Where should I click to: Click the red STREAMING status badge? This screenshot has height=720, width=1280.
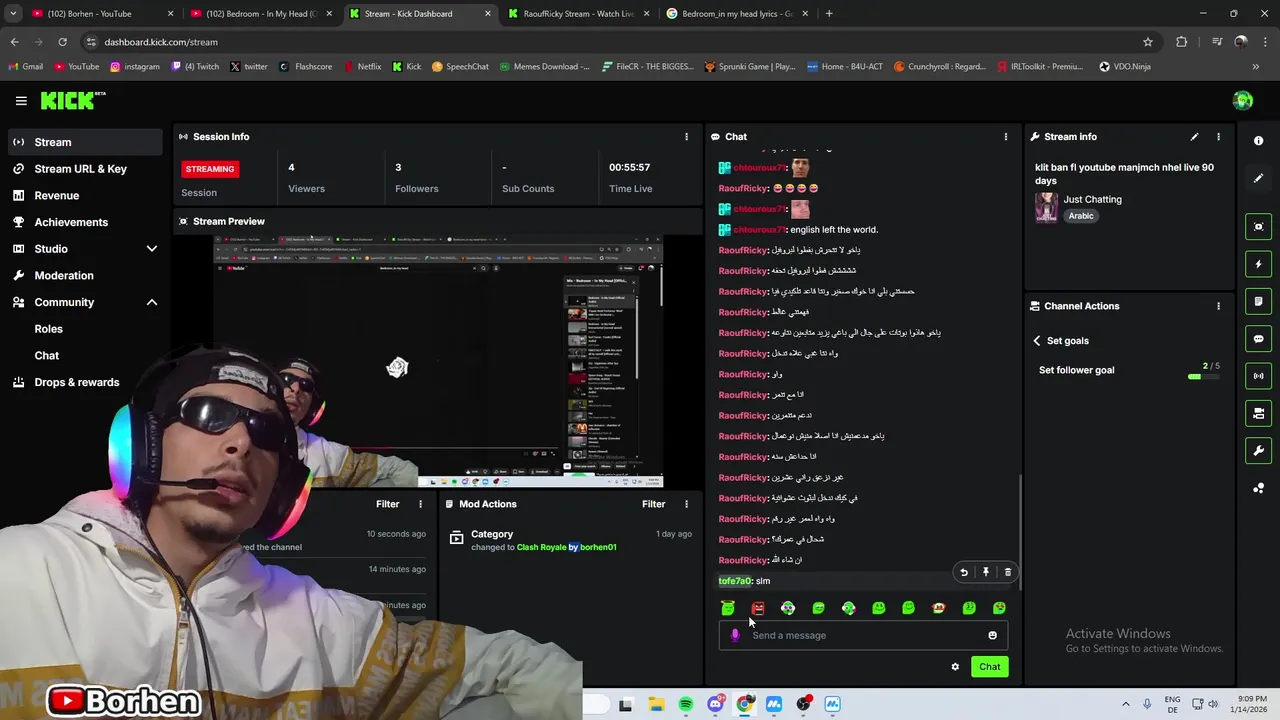[x=210, y=169]
